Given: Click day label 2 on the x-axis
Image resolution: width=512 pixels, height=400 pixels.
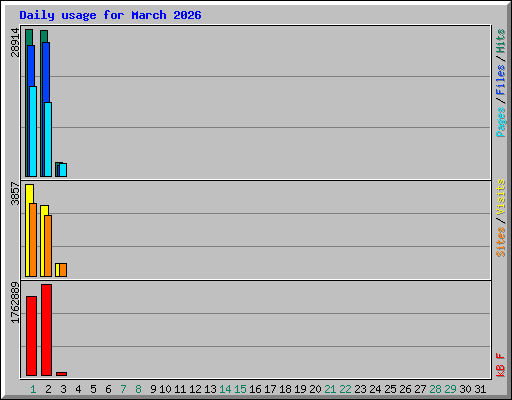Looking at the screenshot, I should (x=48, y=389).
